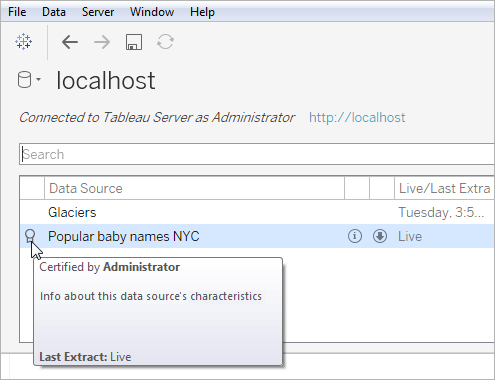
Task: Click the save floppy disk icon
Action: [x=134, y=42]
